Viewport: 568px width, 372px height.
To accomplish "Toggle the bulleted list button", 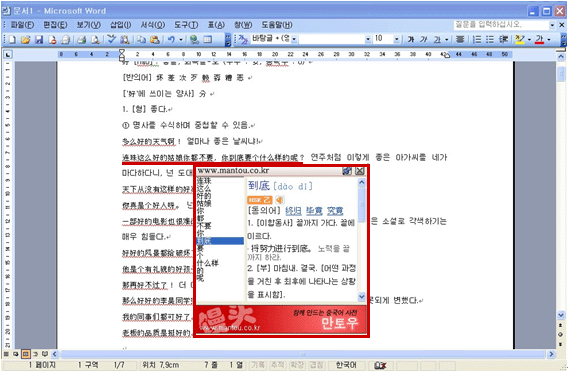I will pos(490,39).
